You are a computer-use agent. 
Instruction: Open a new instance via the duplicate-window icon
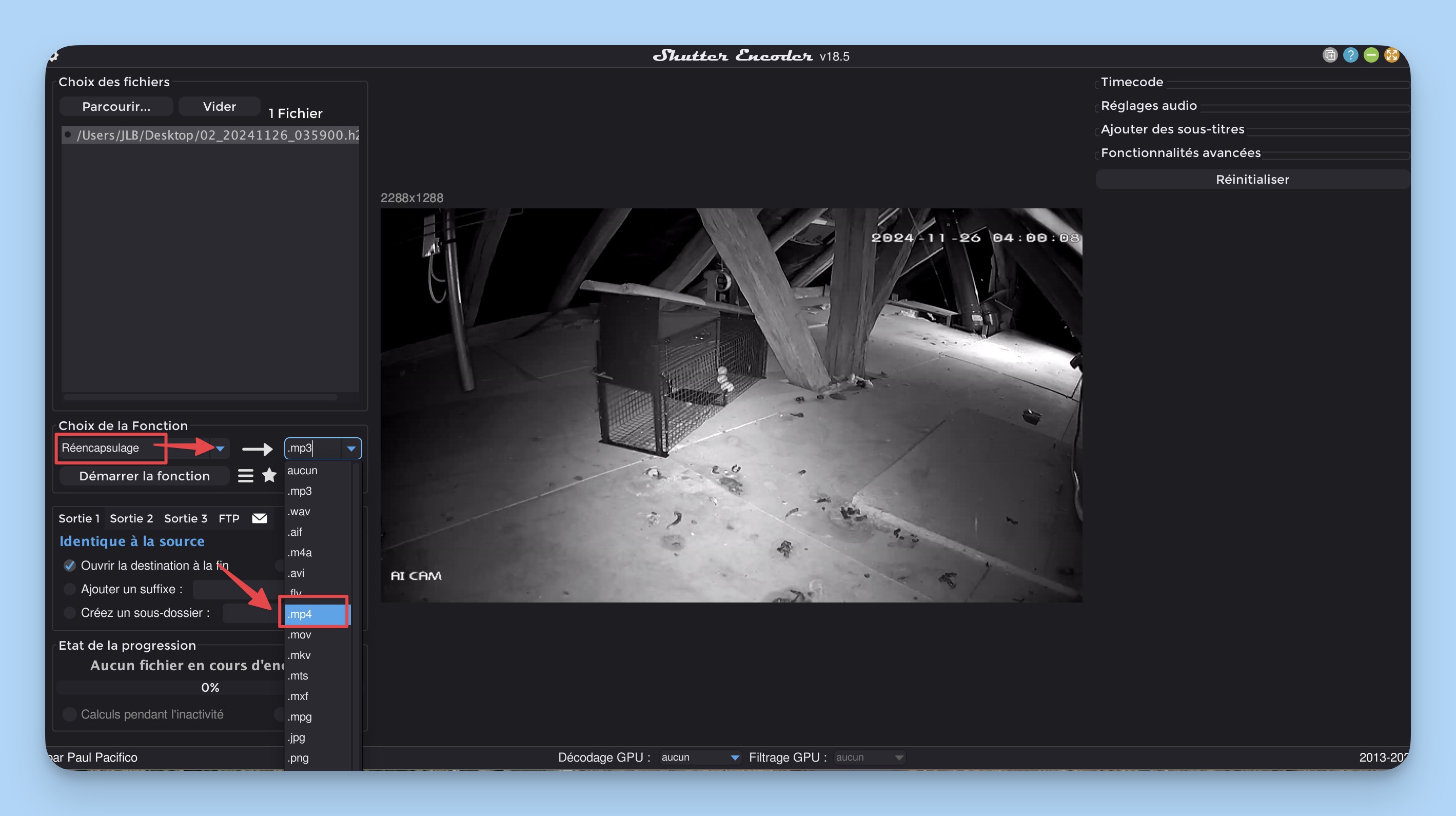tap(1329, 55)
